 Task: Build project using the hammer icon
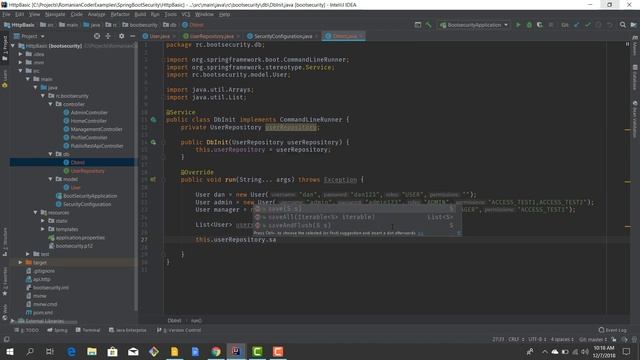(x=429, y=25)
